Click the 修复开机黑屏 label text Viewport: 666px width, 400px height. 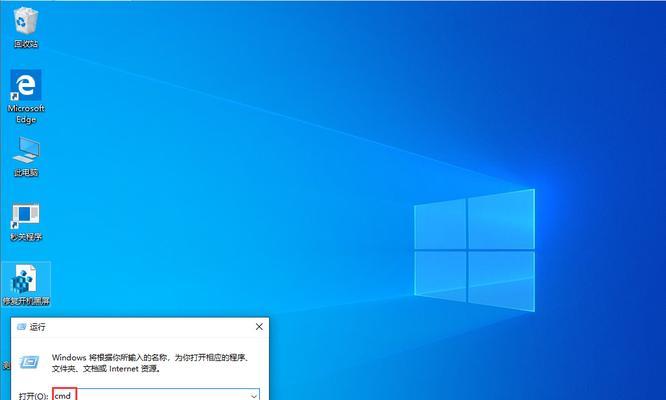(26, 301)
